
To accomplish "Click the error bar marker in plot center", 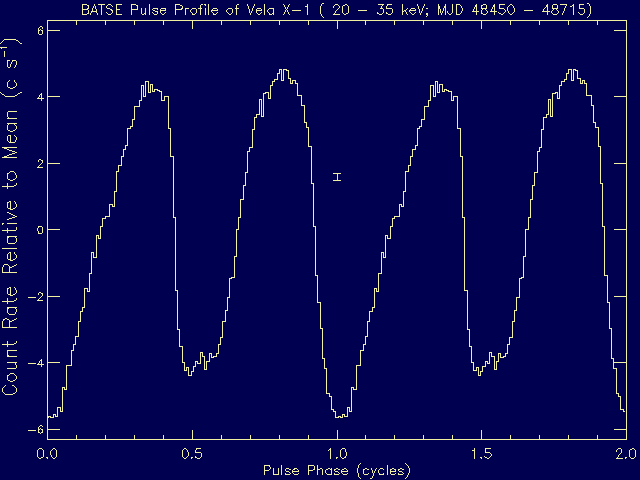I will [x=338, y=177].
